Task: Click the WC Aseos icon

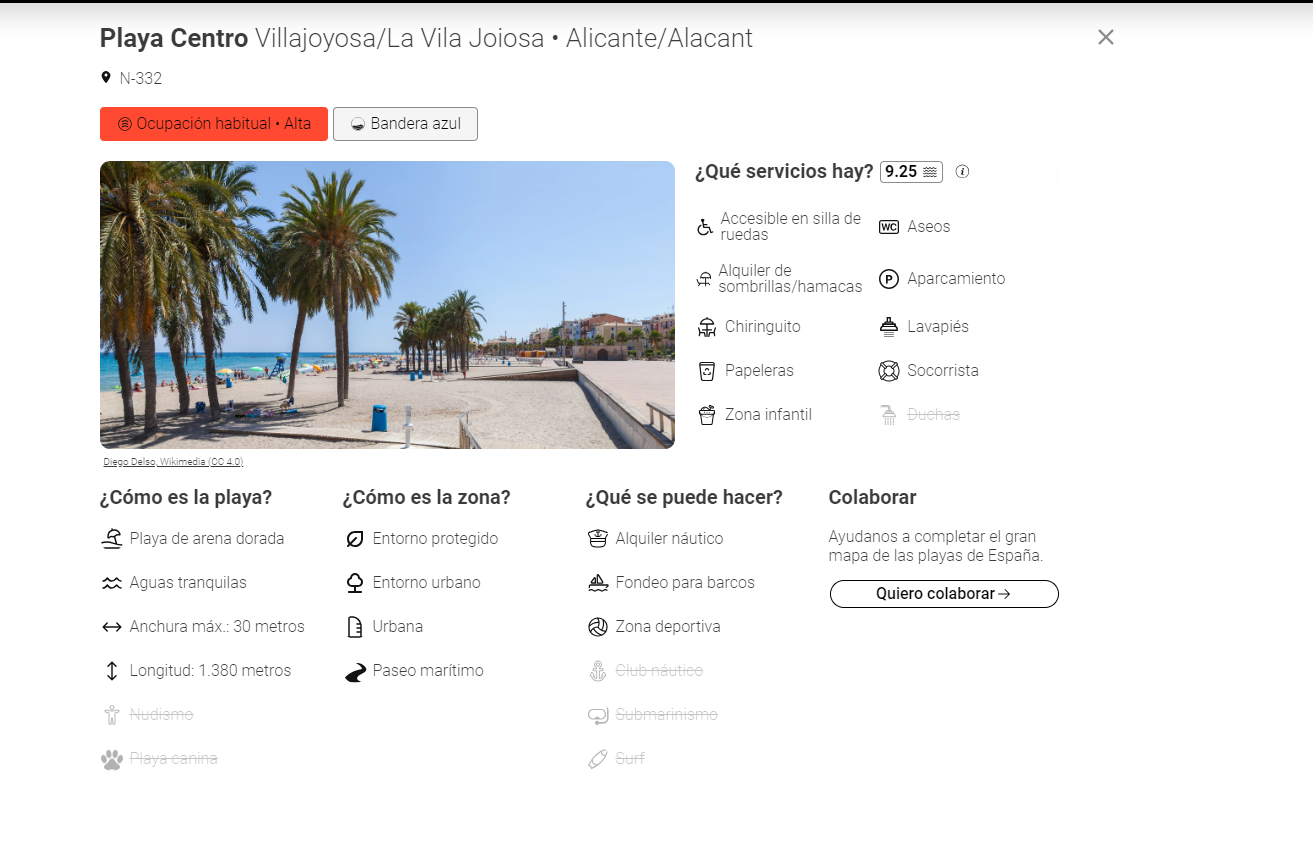Action: click(889, 227)
